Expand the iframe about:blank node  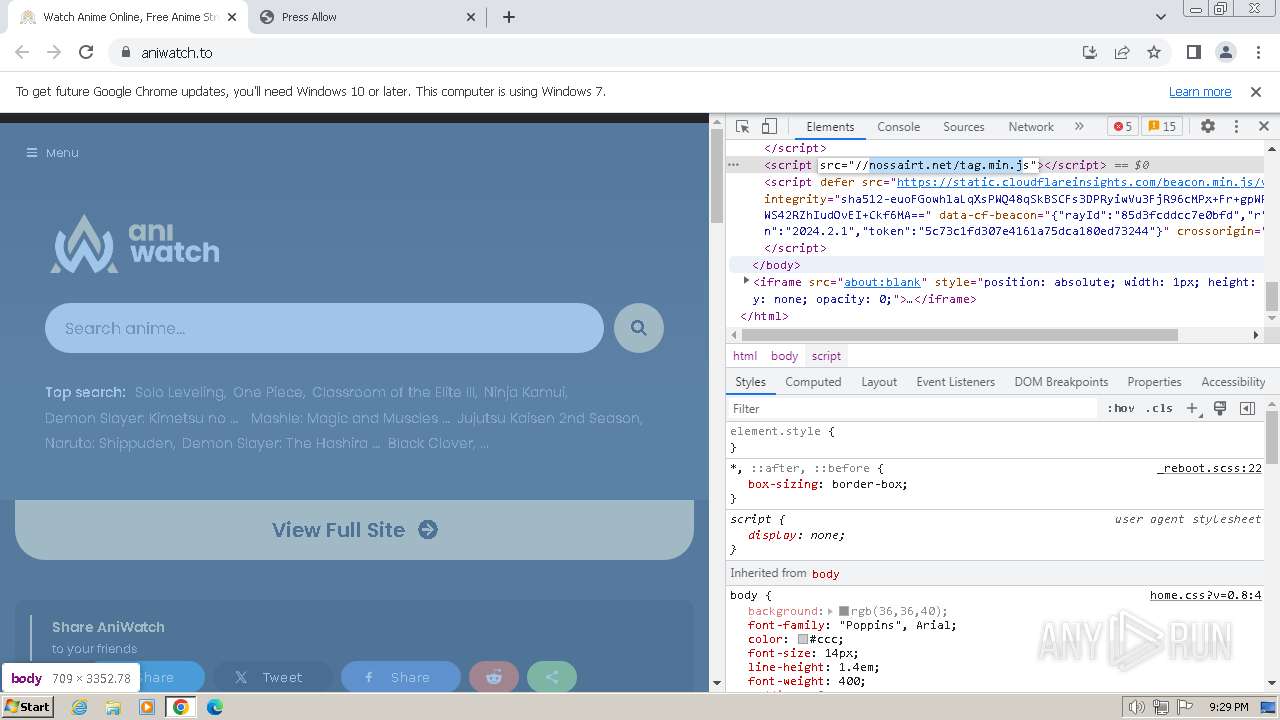(746, 282)
